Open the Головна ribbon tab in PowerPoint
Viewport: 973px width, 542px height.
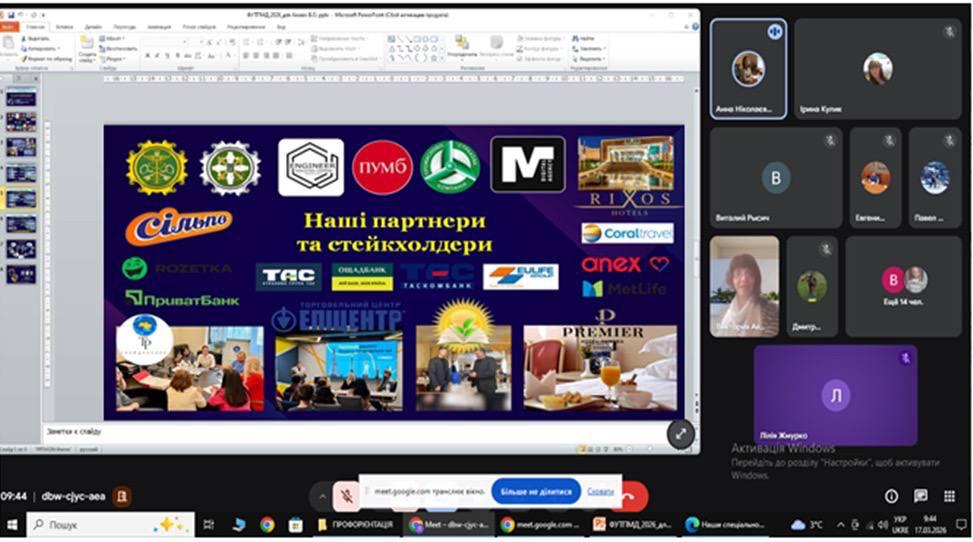click(35, 27)
